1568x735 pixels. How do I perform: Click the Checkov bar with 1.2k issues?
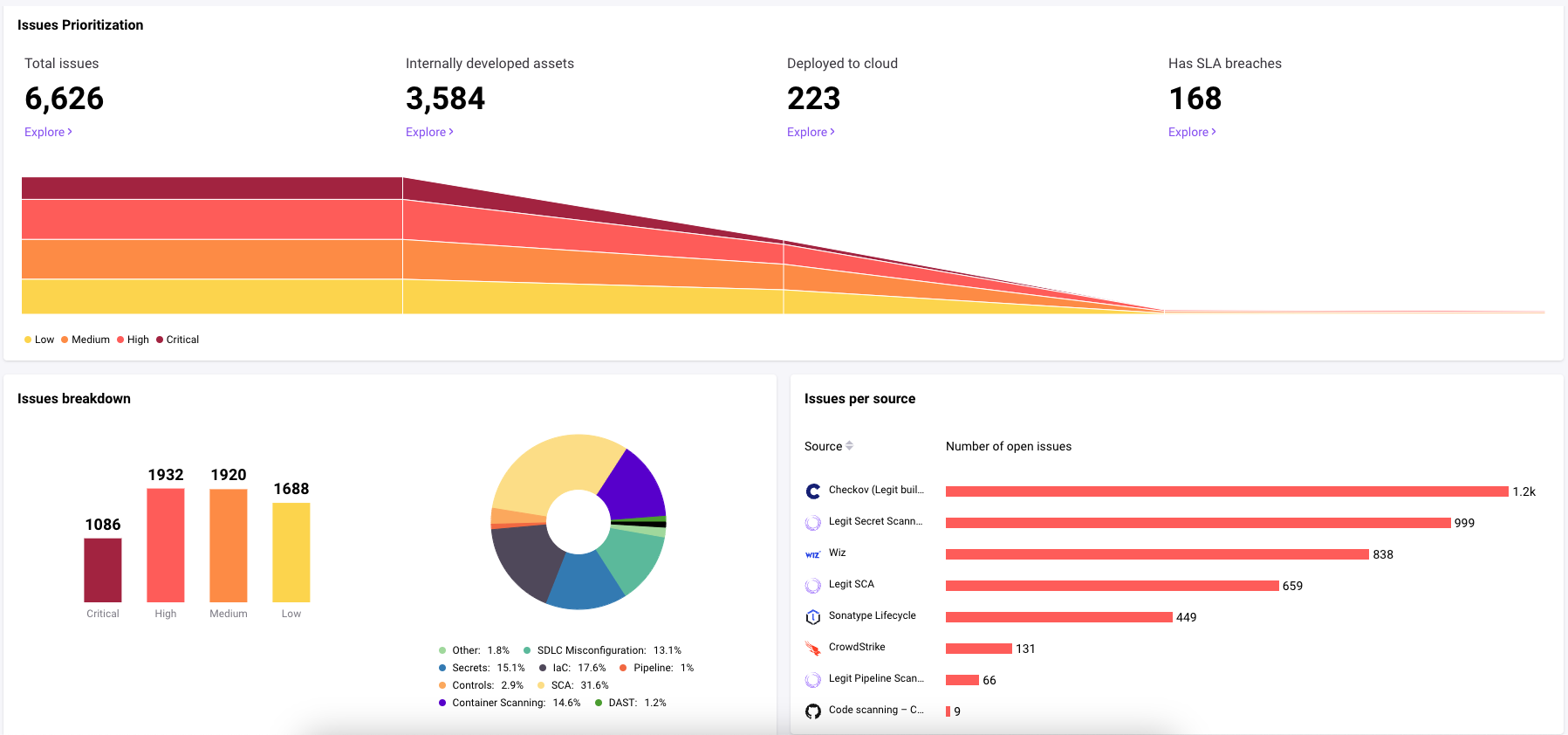pos(1227,491)
